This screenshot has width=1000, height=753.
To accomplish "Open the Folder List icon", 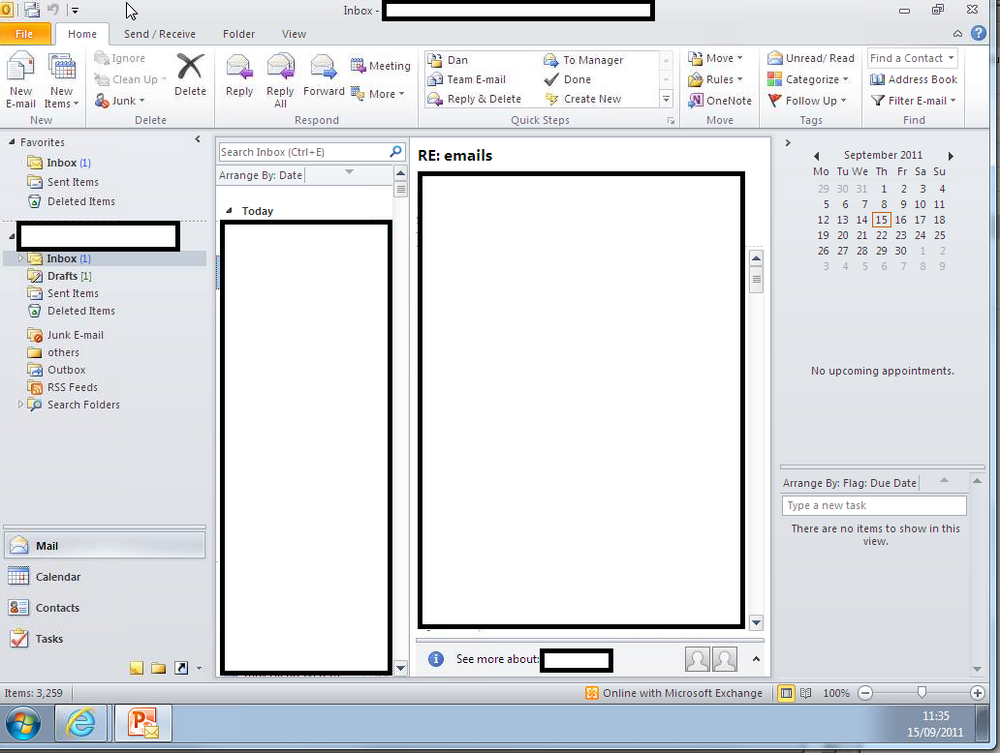I will (x=159, y=668).
